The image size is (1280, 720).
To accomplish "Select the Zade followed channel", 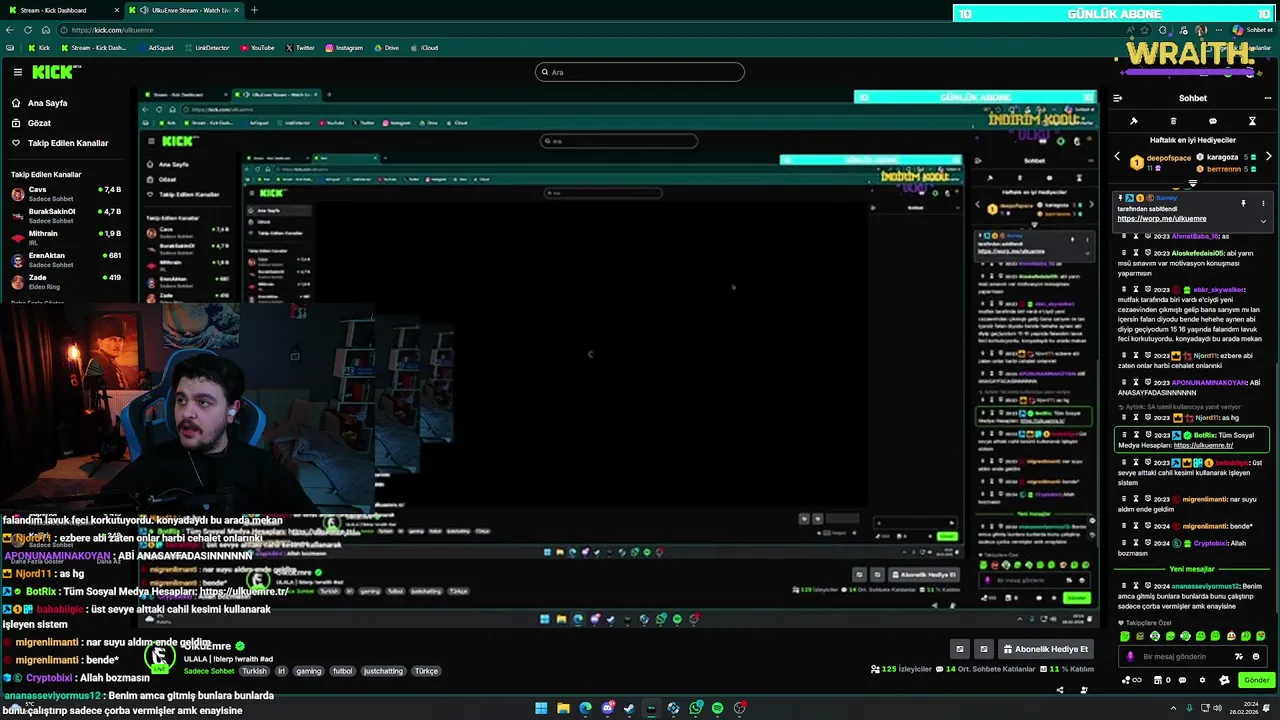I will coord(66,281).
